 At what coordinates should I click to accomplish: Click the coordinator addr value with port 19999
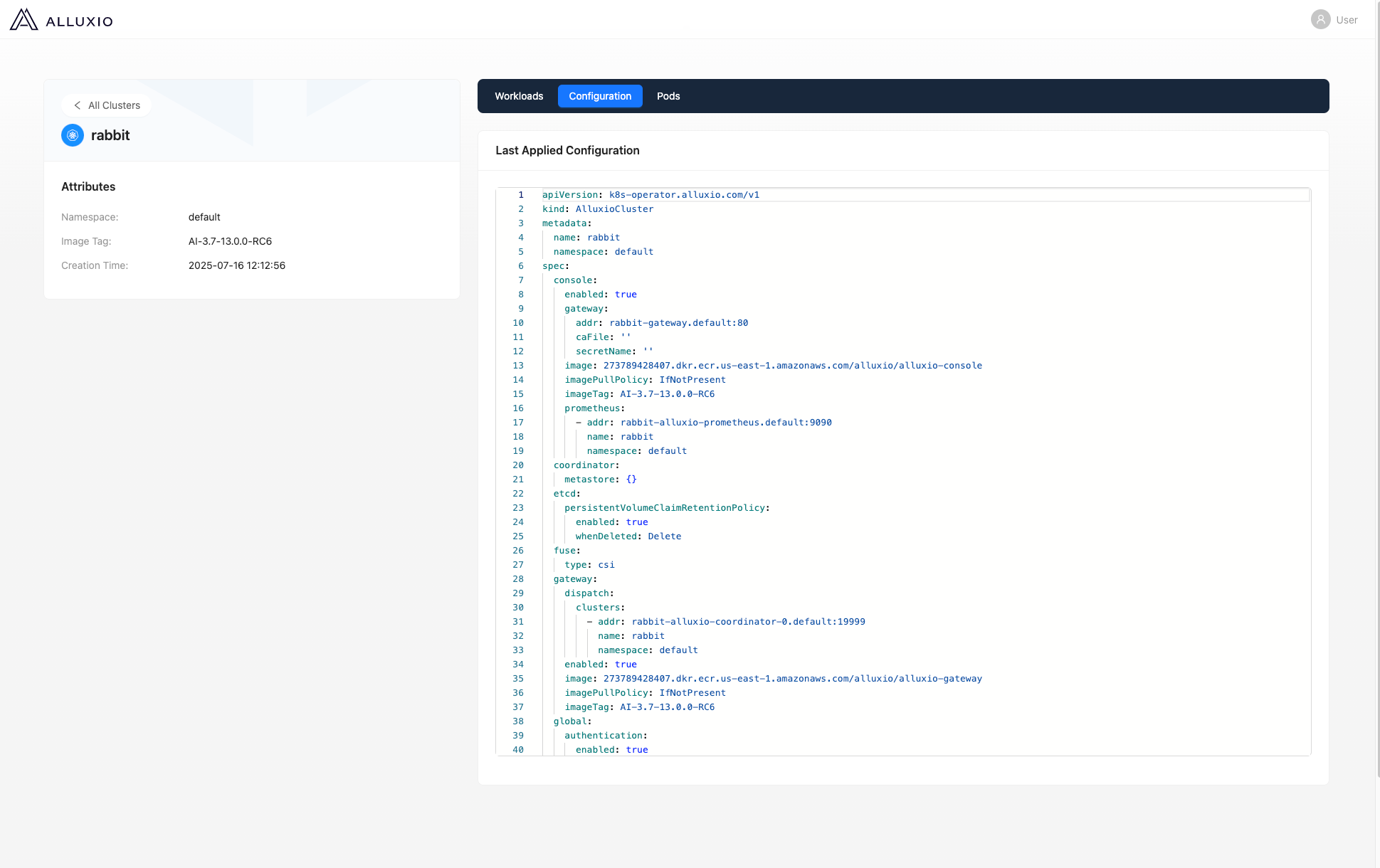[x=748, y=622]
